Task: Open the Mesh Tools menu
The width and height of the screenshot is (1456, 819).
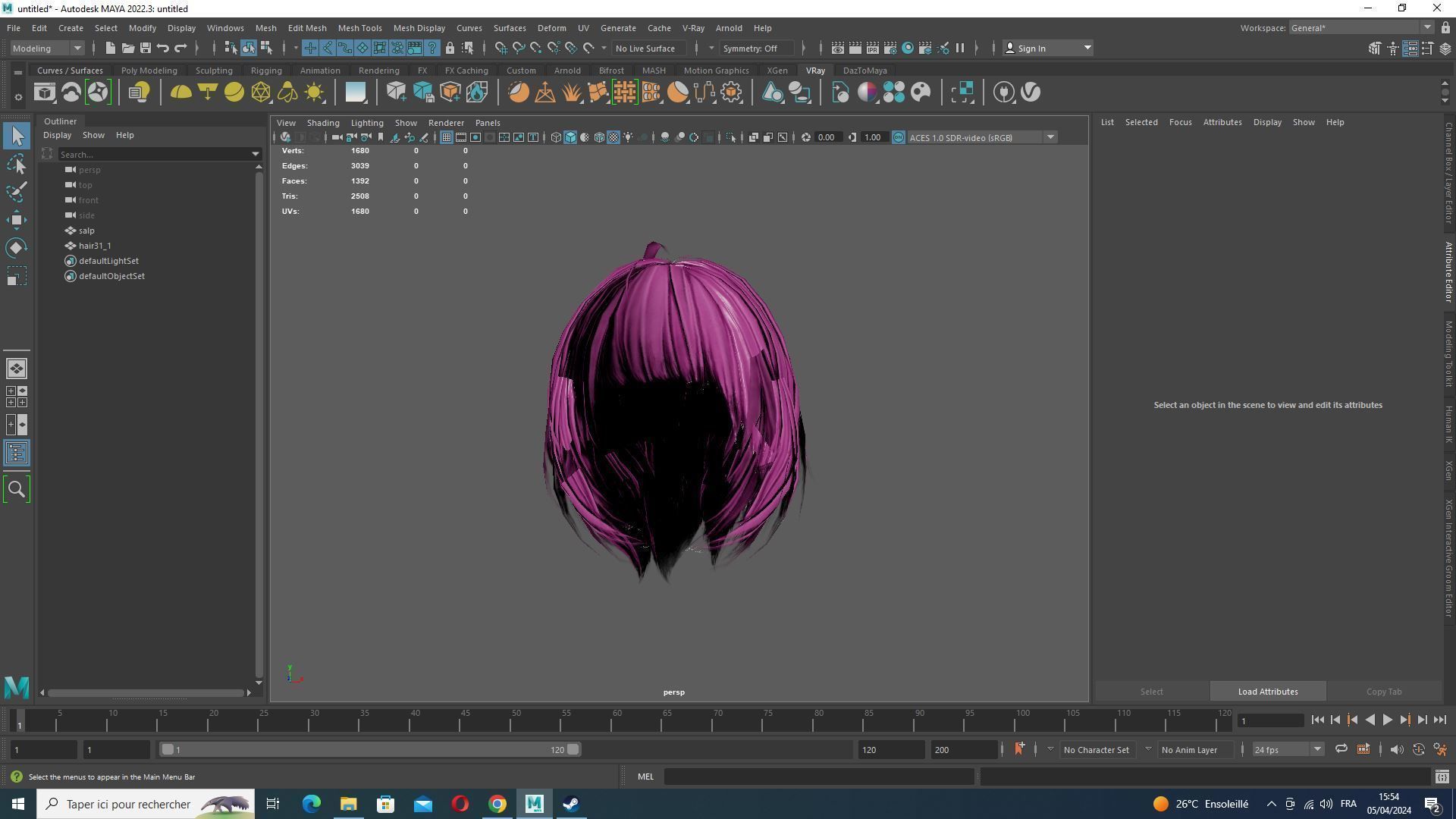Action: pos(359,28)
